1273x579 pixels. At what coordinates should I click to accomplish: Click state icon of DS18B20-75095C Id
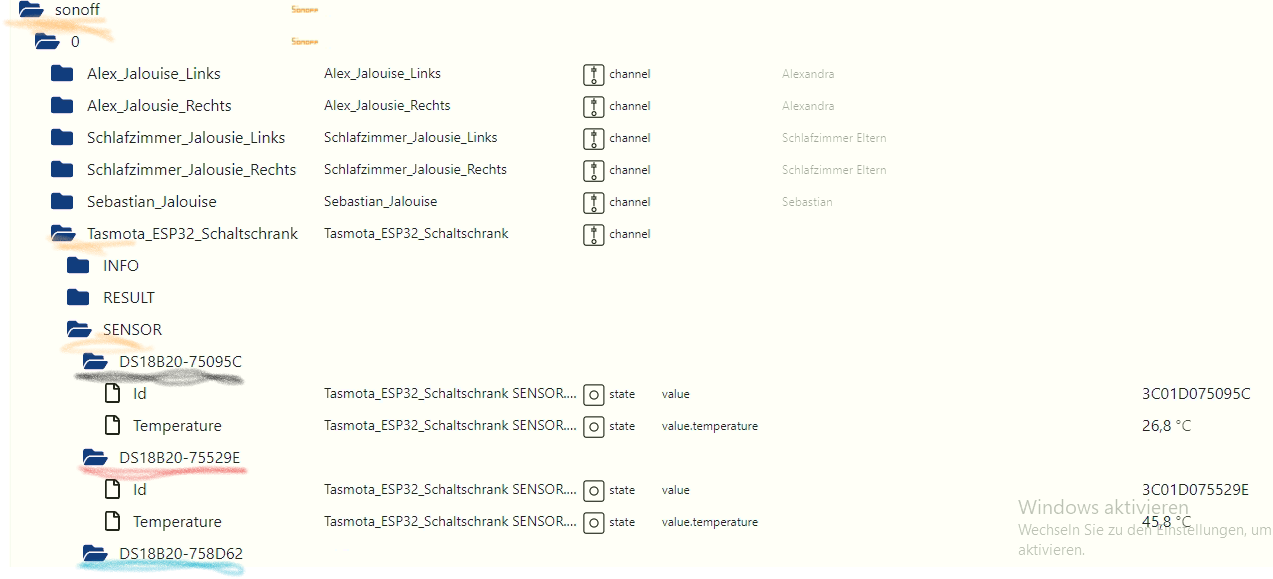click(594, 394)
